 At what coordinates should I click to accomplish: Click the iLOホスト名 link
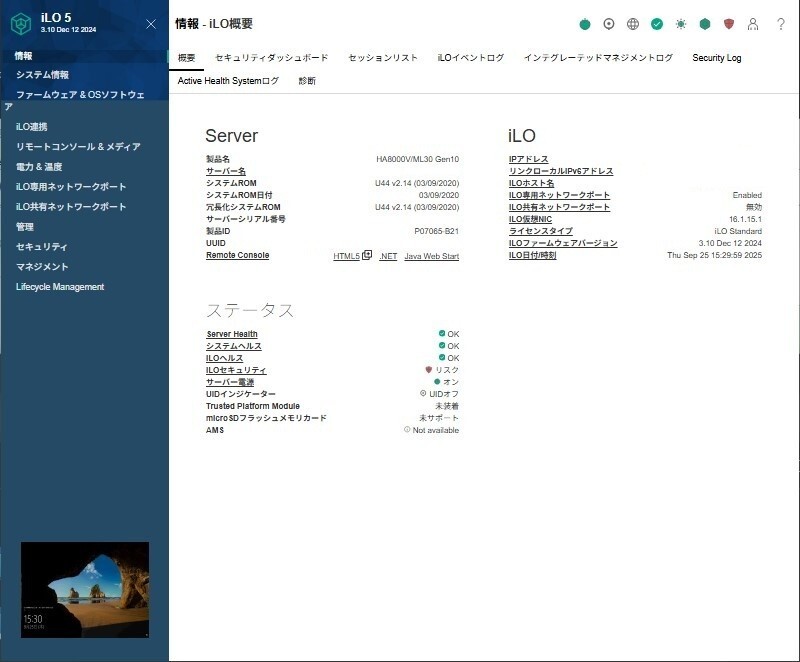[531, 183]
